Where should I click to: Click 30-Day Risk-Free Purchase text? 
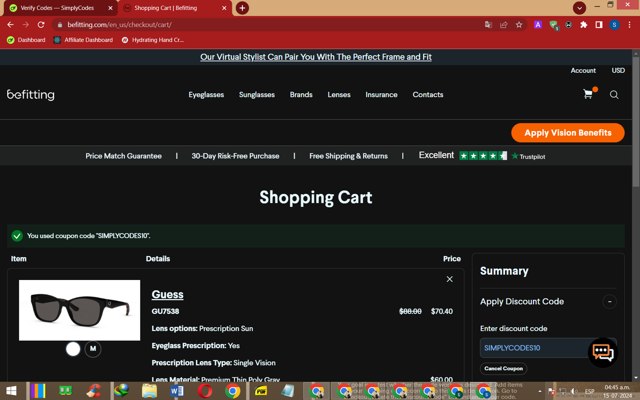(236, 156)
